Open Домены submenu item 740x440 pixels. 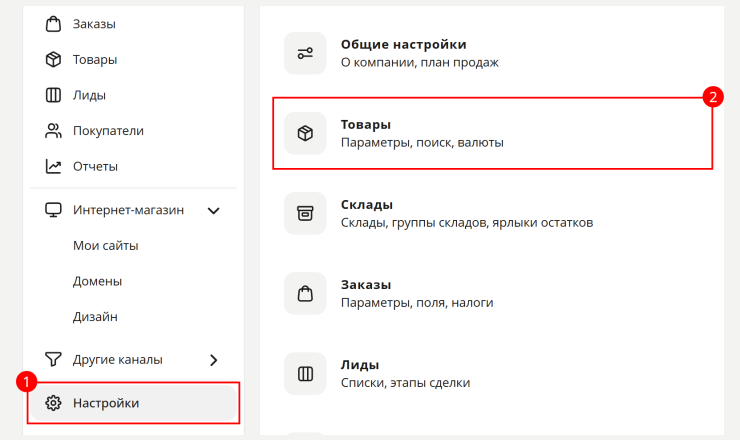point(97,281)
